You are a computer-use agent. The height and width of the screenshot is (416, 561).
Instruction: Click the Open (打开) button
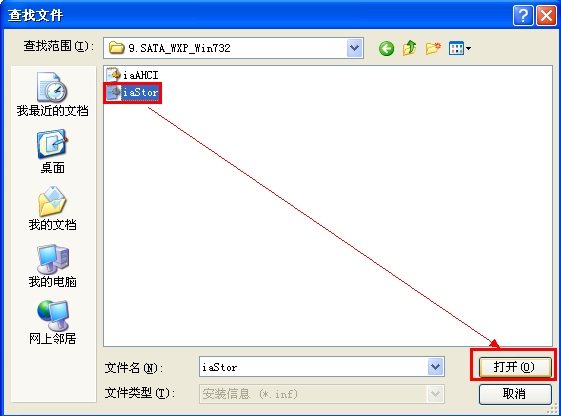514,367
